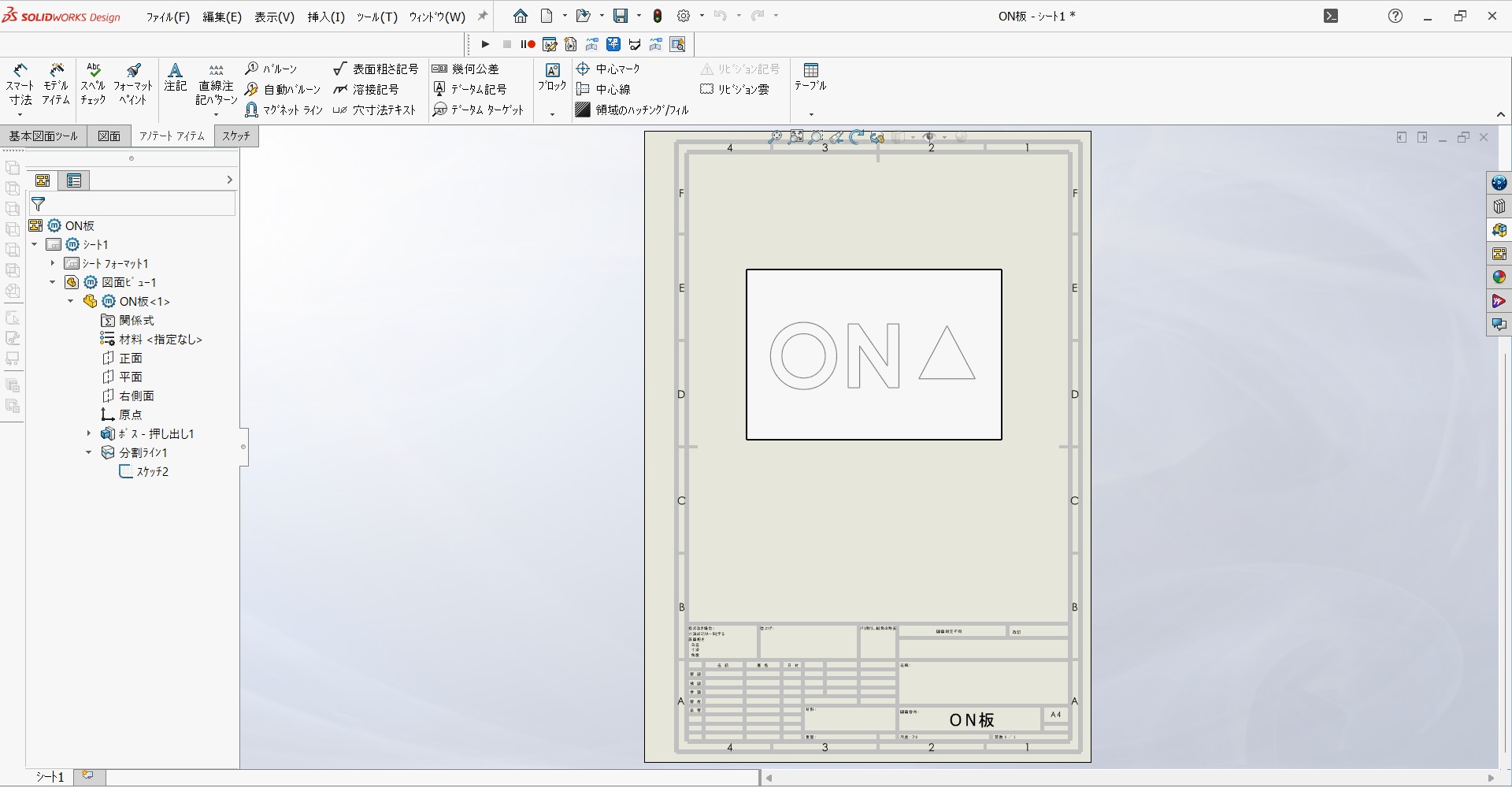Viewport: 1512px width, 788px height.
Task: Add a new sheet next to シート1 tab
Action: pos(88,776)
